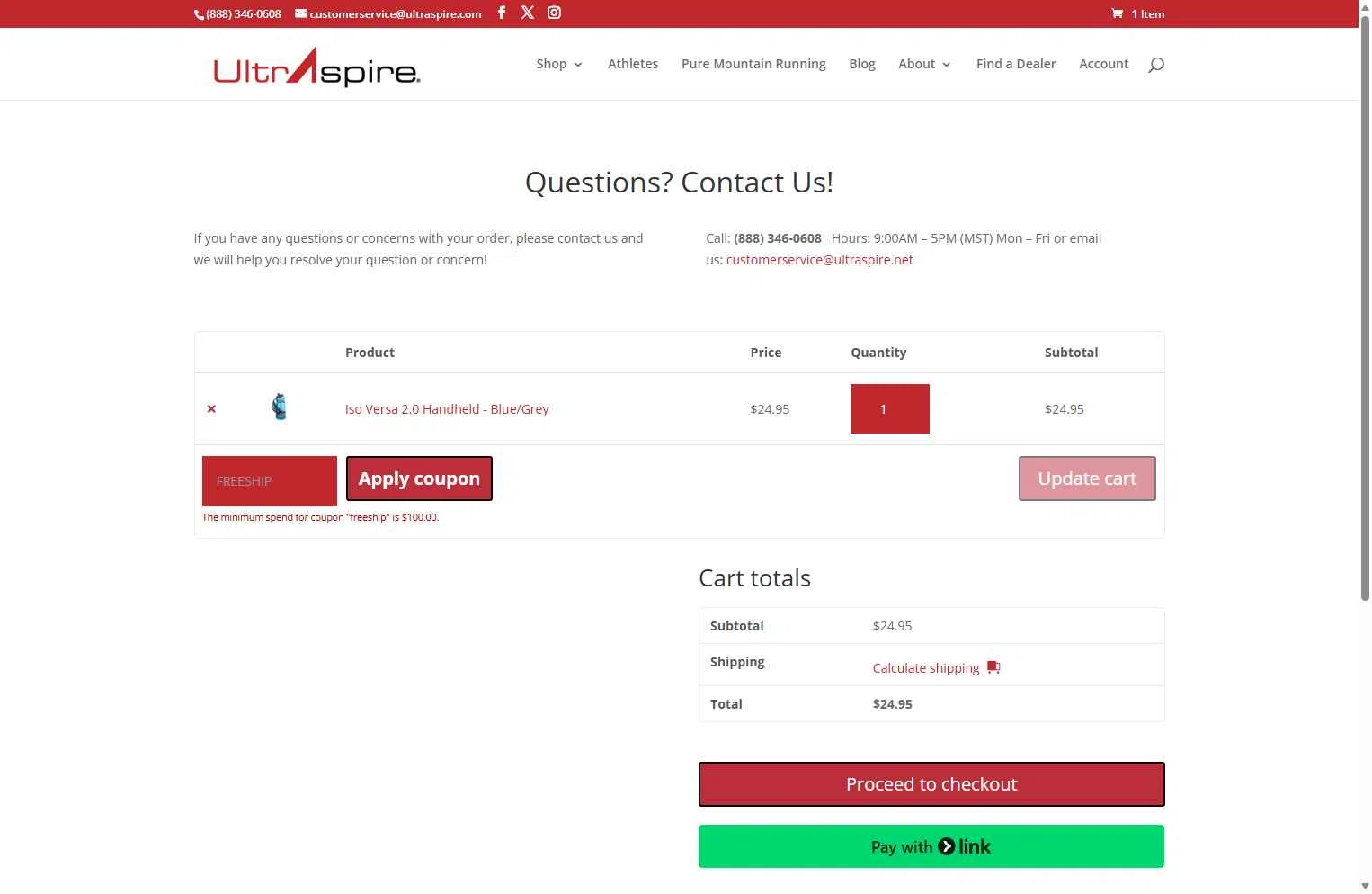This screenshot has height=894, width=1372.
Task: Open the Athletes menu item
Action: pyautogui.click(x=633, y=64)
